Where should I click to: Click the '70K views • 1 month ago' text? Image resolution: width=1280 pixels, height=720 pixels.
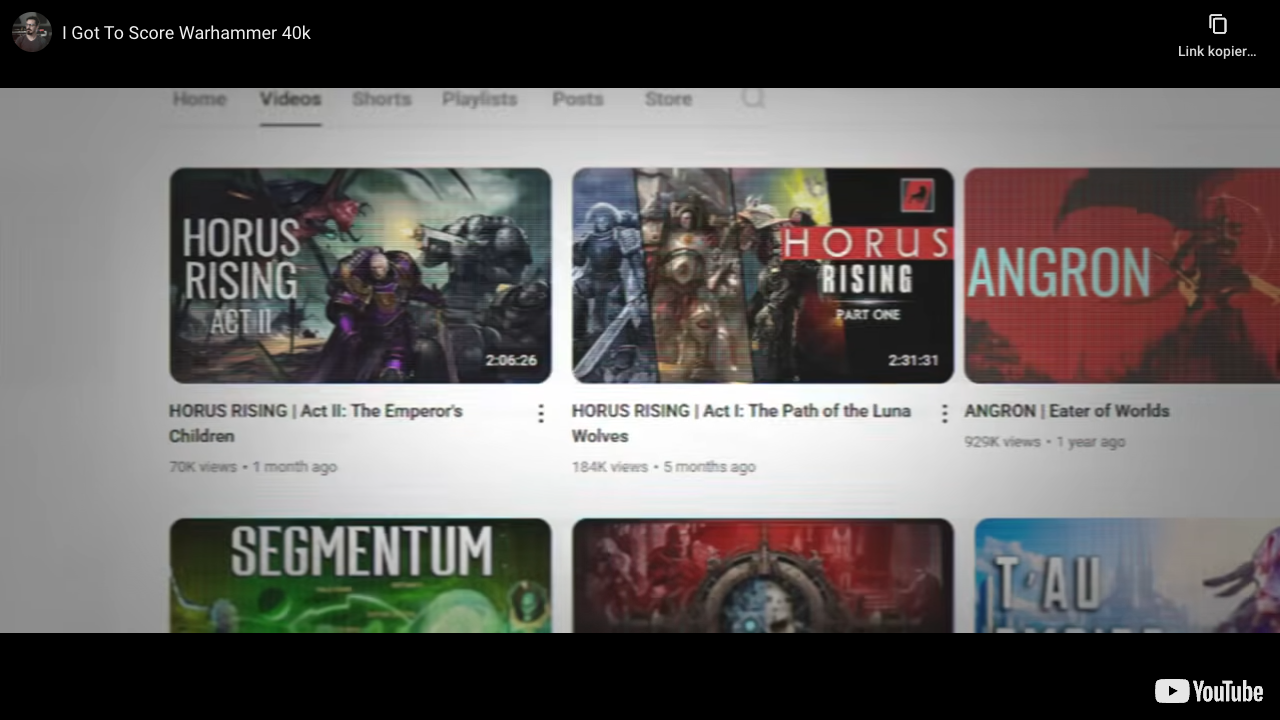[253, 467]
